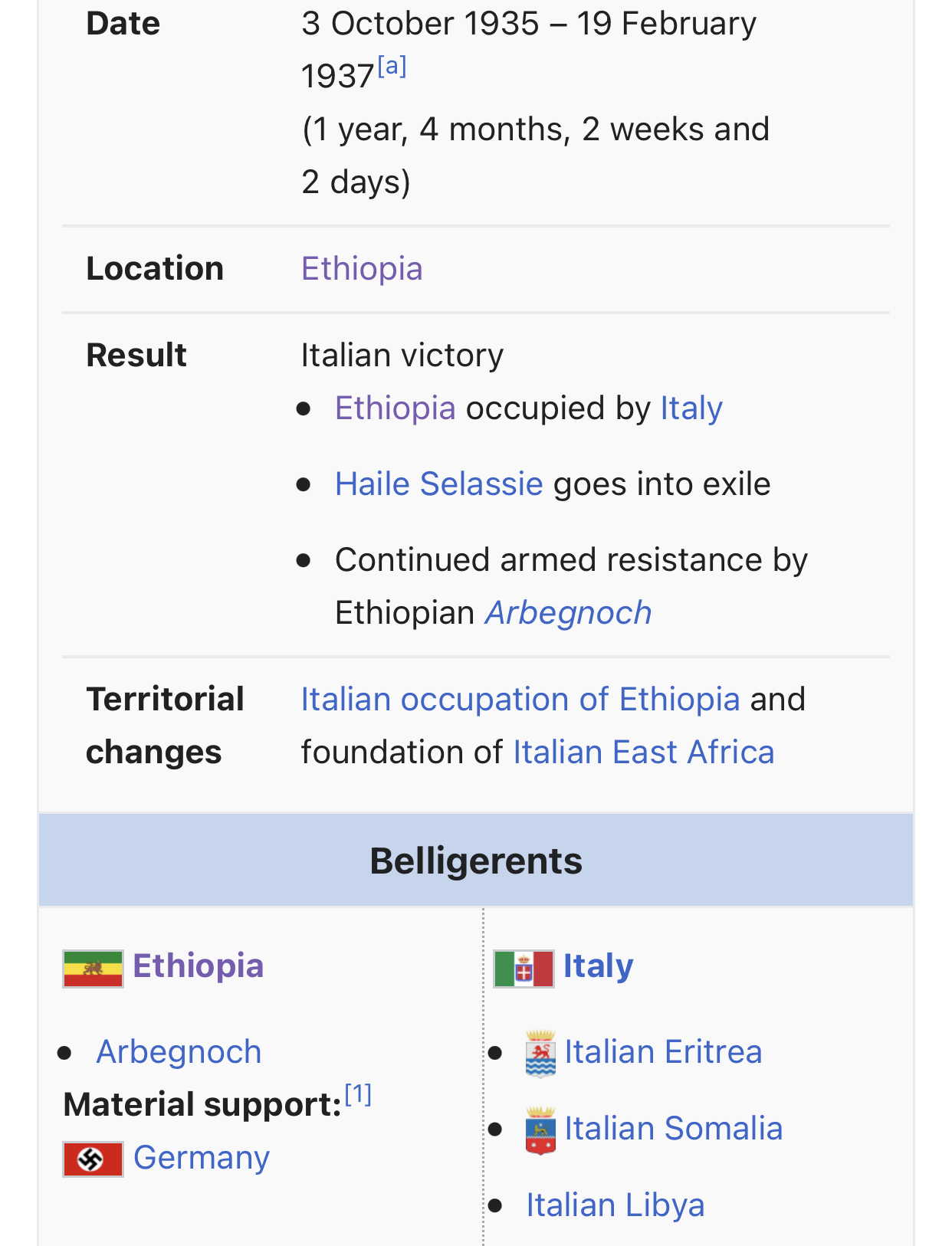The image size is (952, 1246).
Task: Click the Italian Somalia coat of arms icon
Action: [540, 1130]
